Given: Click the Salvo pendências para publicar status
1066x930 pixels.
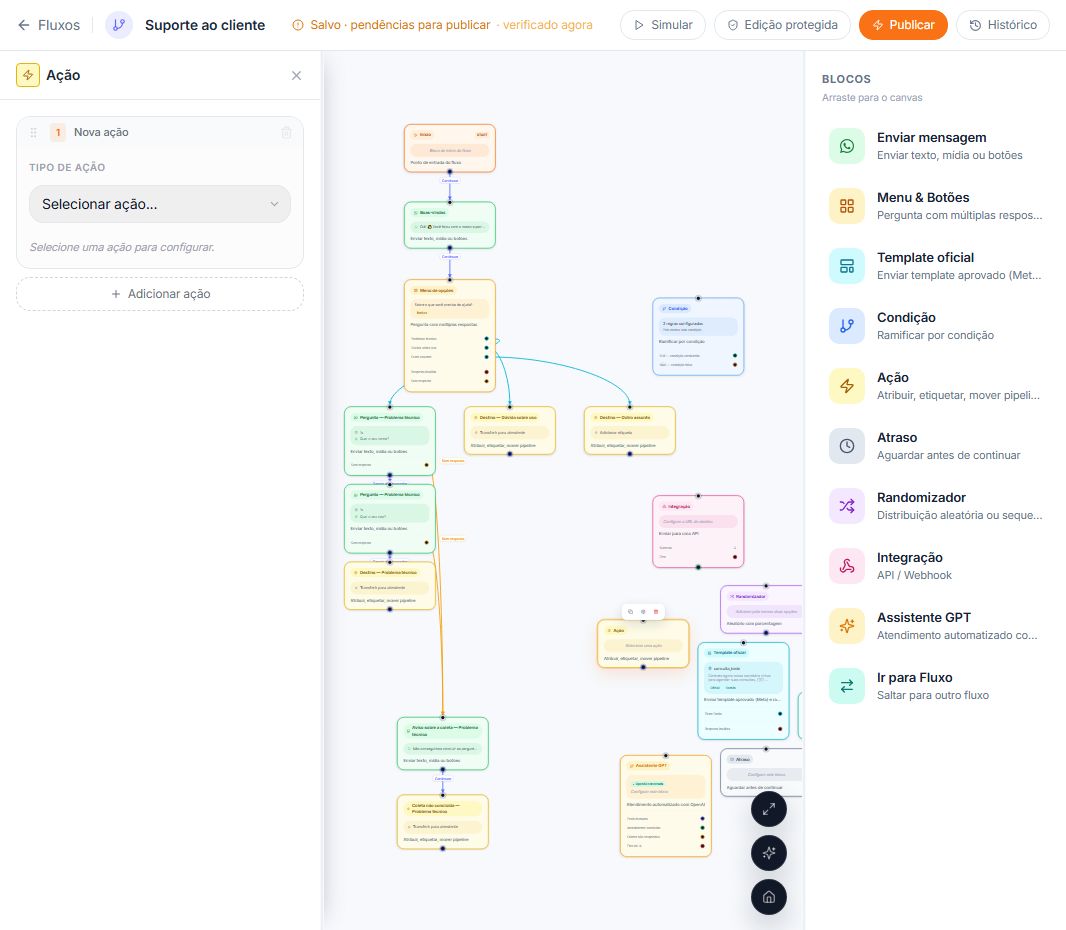Looking at the screenshot, I should point(391,25).
